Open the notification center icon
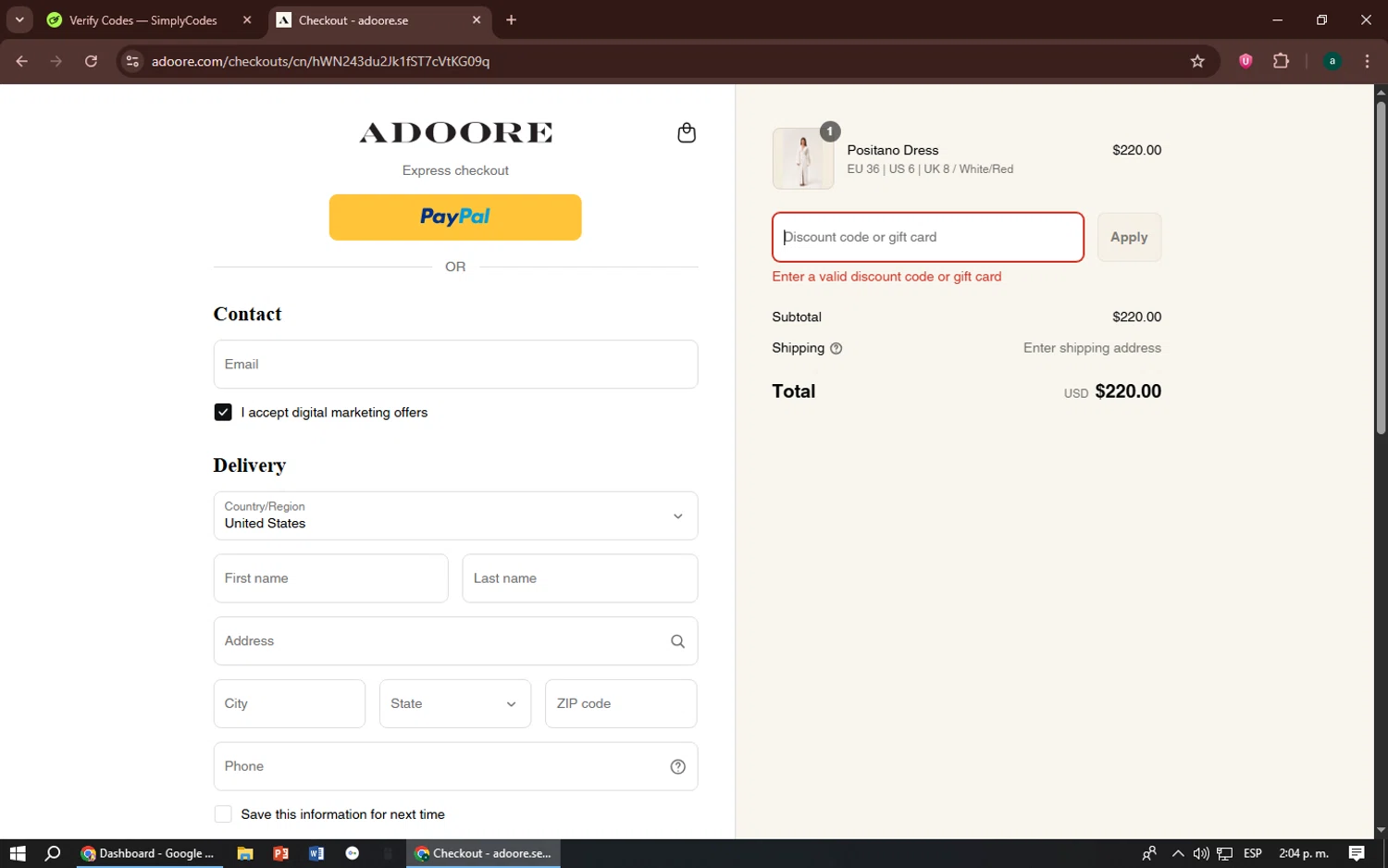 point(1357,853)
